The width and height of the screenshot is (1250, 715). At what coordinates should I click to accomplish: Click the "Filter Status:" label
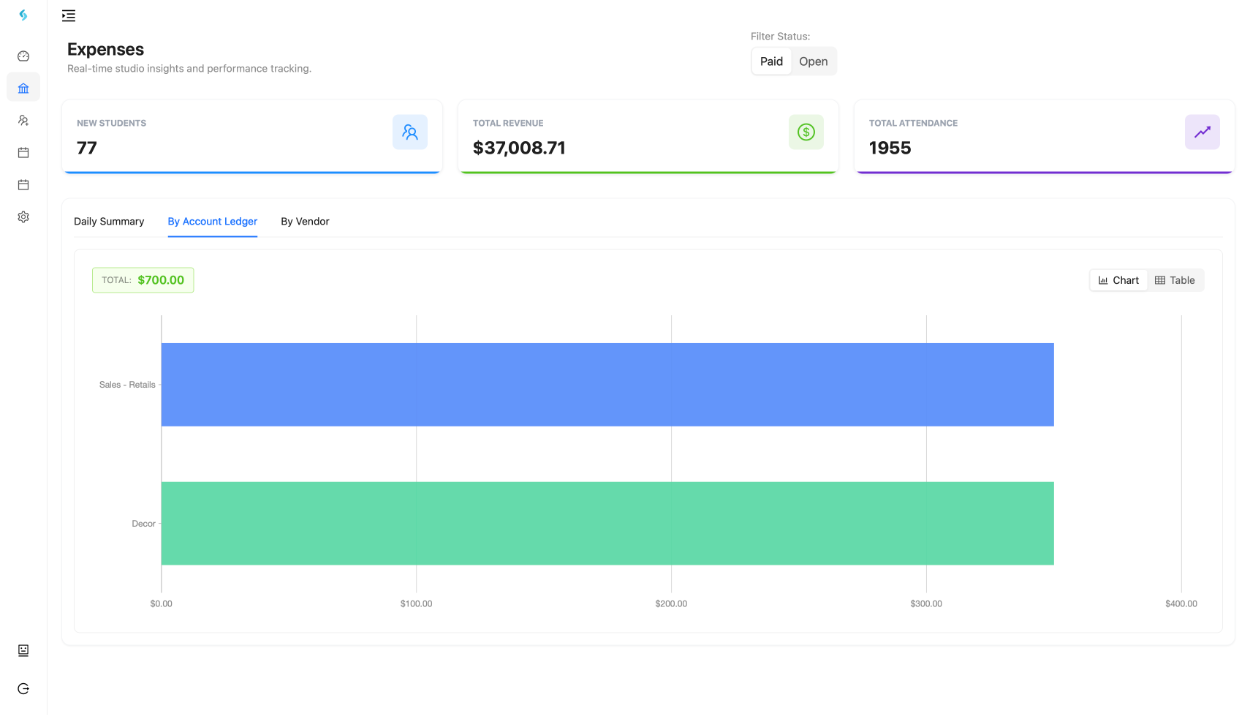[x=780, y=36]
